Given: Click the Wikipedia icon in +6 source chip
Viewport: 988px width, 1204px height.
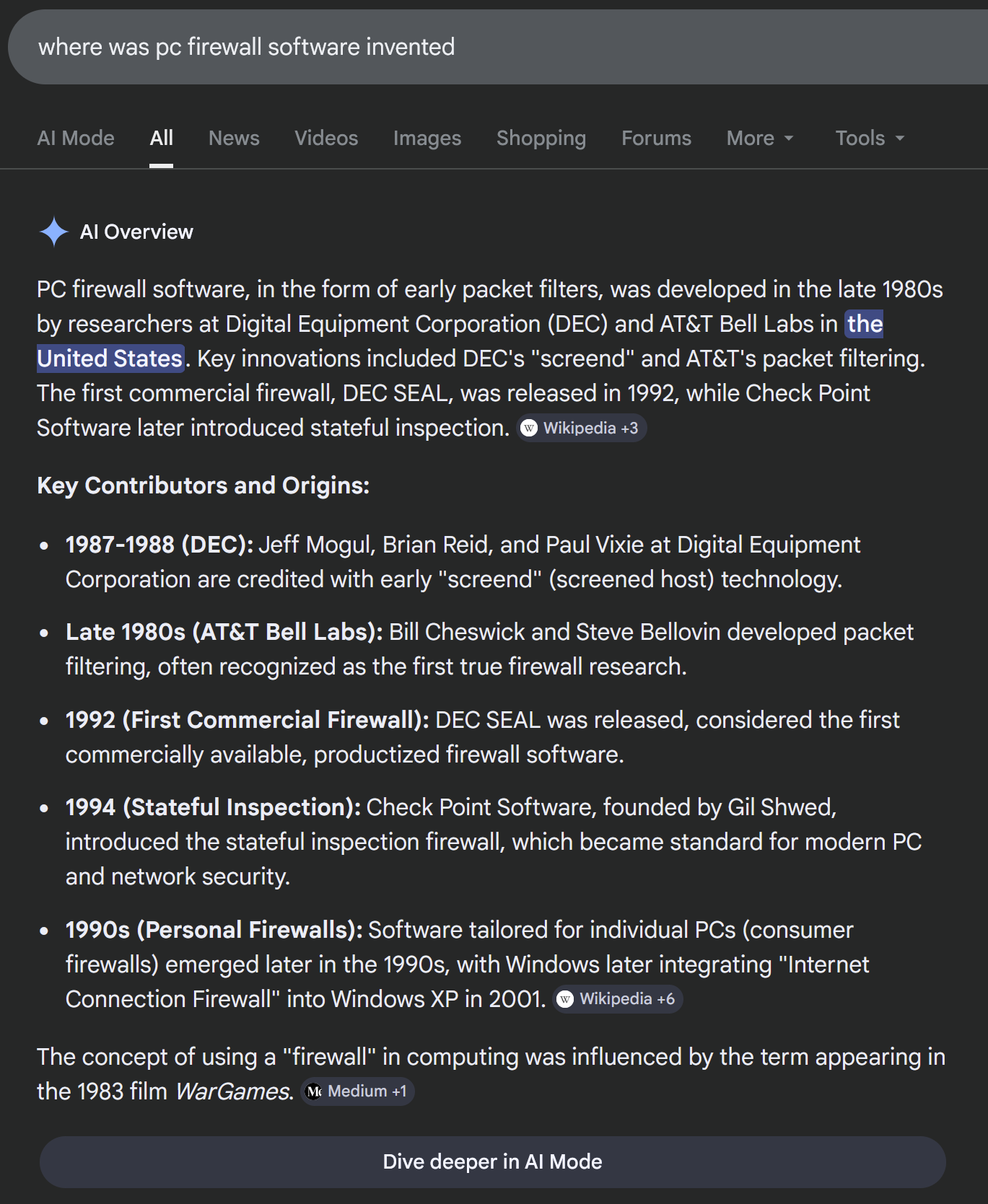Looking at the screenshot, I should [565, 999].
